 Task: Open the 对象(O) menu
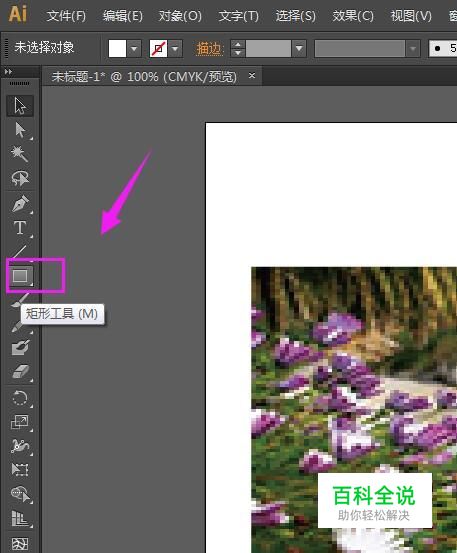click(180, 16)
